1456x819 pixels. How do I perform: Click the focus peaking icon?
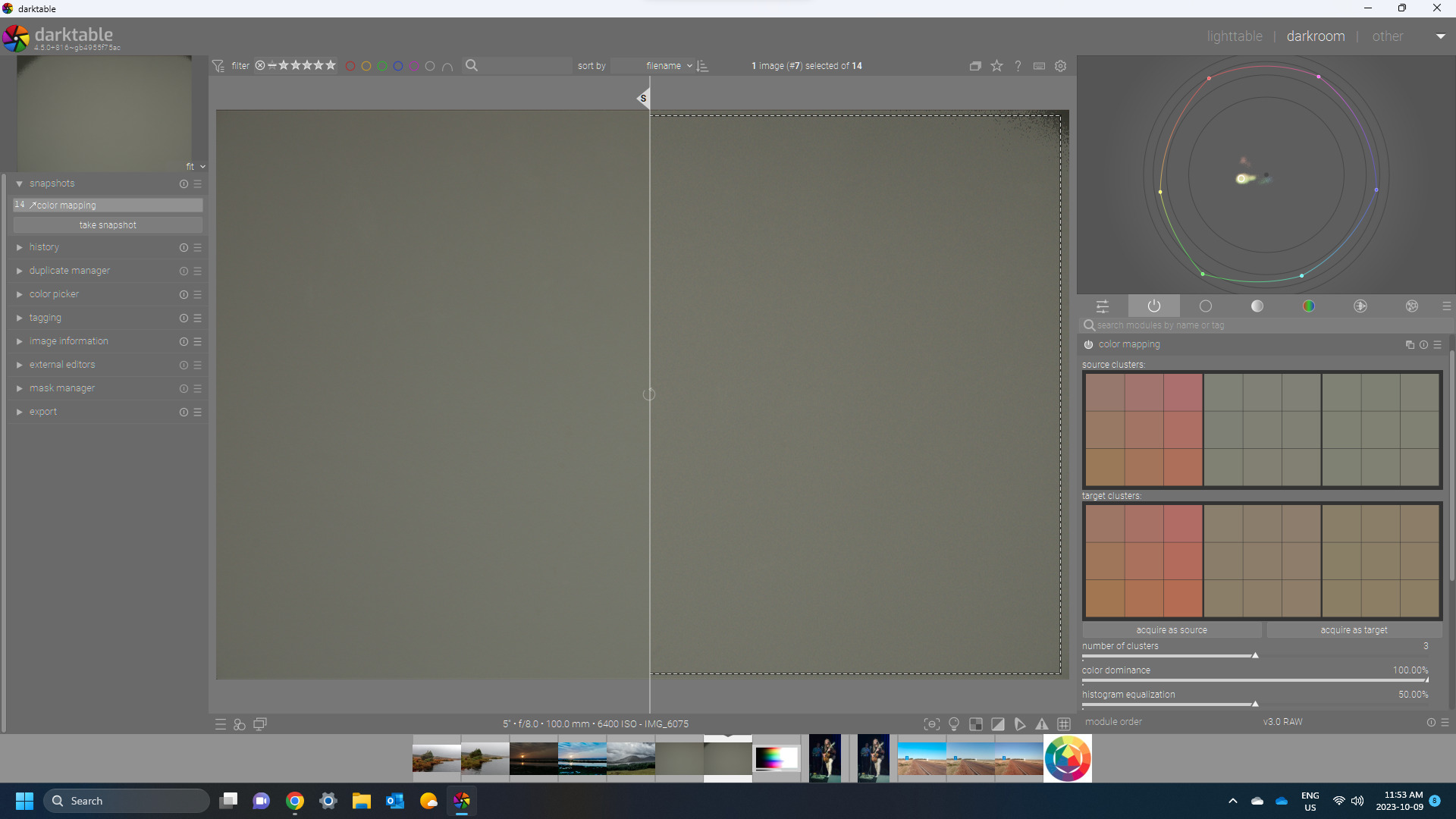931,724
